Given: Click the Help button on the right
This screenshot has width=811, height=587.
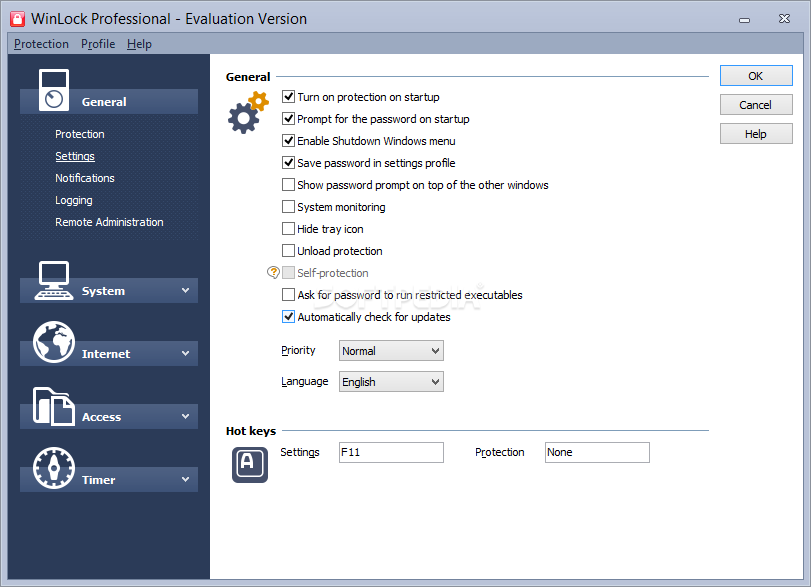Looking at the screenshot, I should click(756, 134).
